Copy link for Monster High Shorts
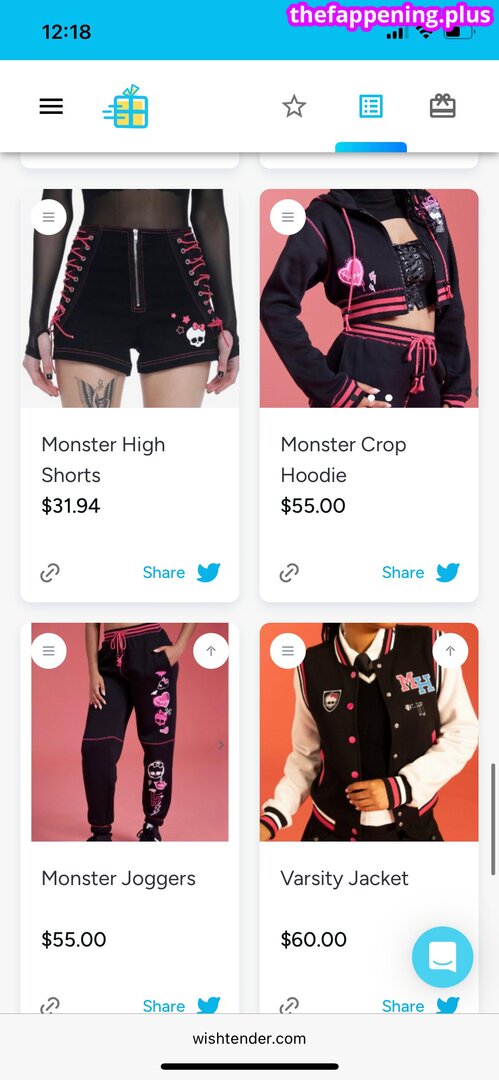Screen dimensions: 499x1080 coord(50,572)
